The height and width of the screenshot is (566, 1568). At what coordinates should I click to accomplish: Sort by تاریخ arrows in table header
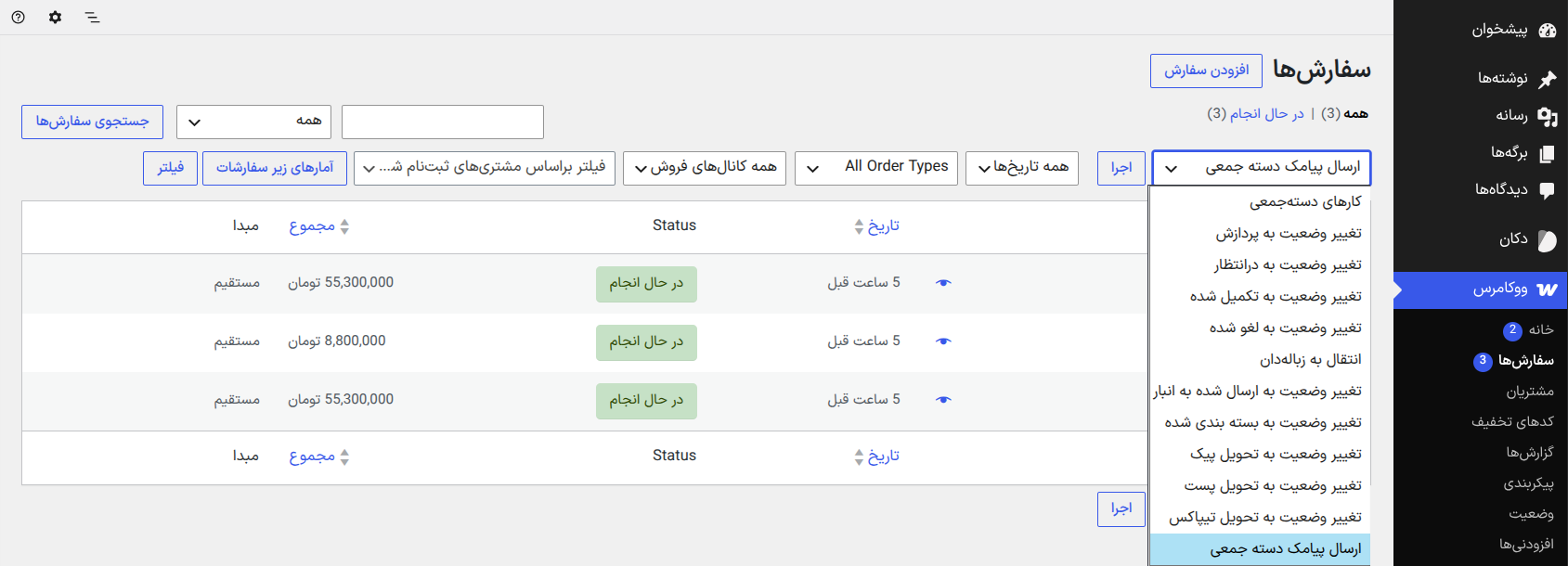pos(859,226)
